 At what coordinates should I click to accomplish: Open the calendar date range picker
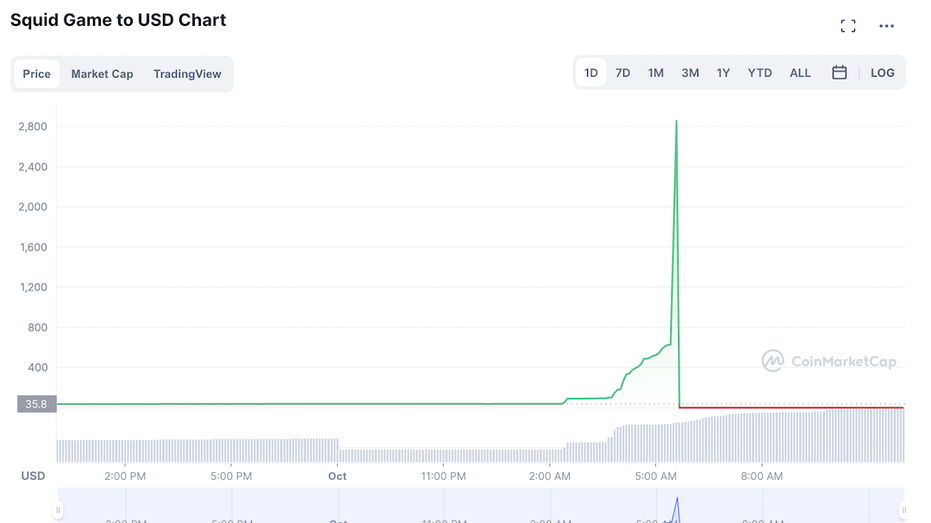coord(840,73)
